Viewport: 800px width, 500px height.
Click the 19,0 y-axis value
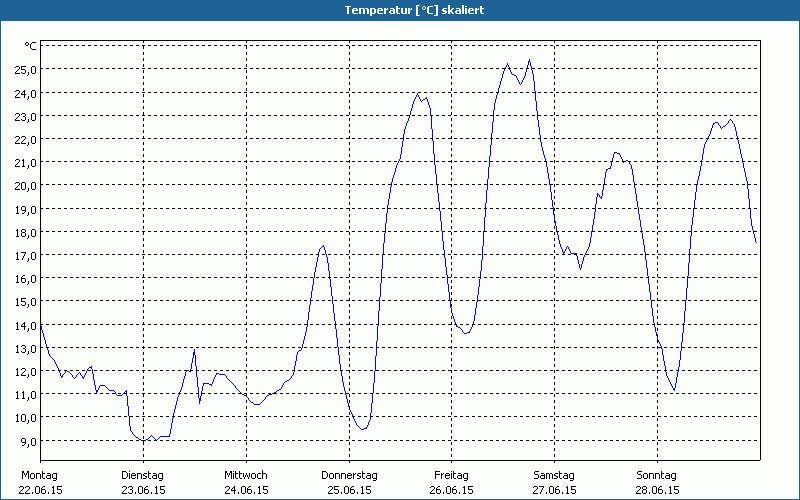click(26, 209)
